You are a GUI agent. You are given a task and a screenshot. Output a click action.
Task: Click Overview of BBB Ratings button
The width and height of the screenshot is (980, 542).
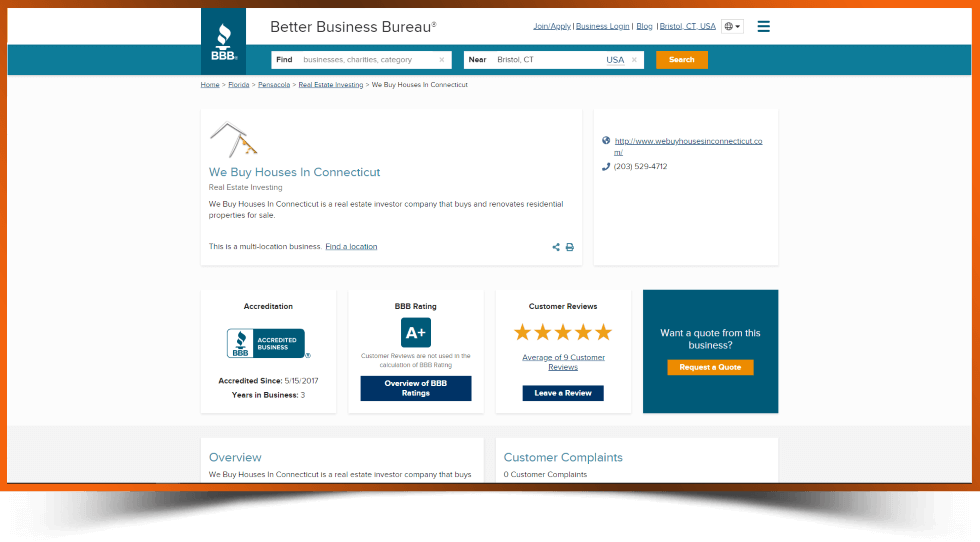(416, 388)
